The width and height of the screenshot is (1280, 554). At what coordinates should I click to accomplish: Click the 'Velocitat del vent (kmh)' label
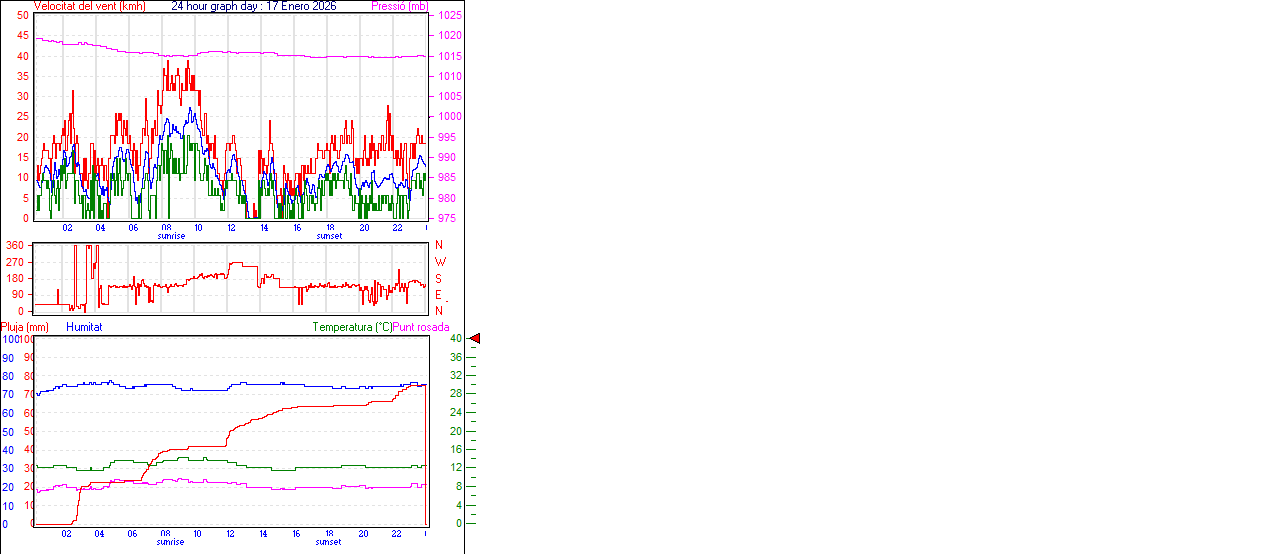point(89,6)
